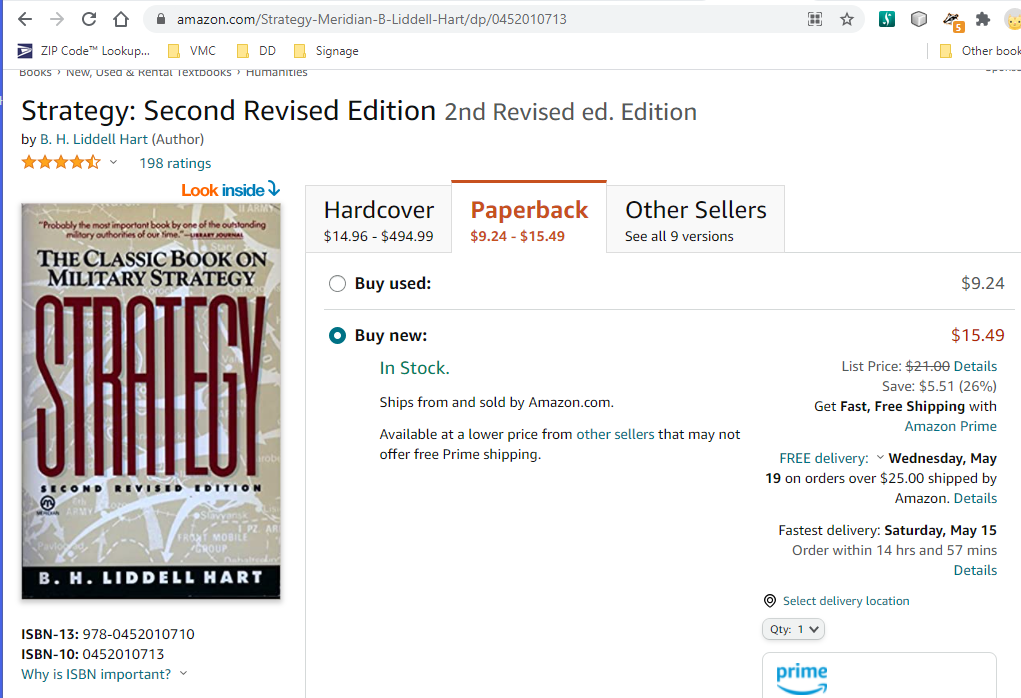The width and height of the screenshot is (1021, 698).
Task: Open the green S extension icon
Action: tap(886, 20)
